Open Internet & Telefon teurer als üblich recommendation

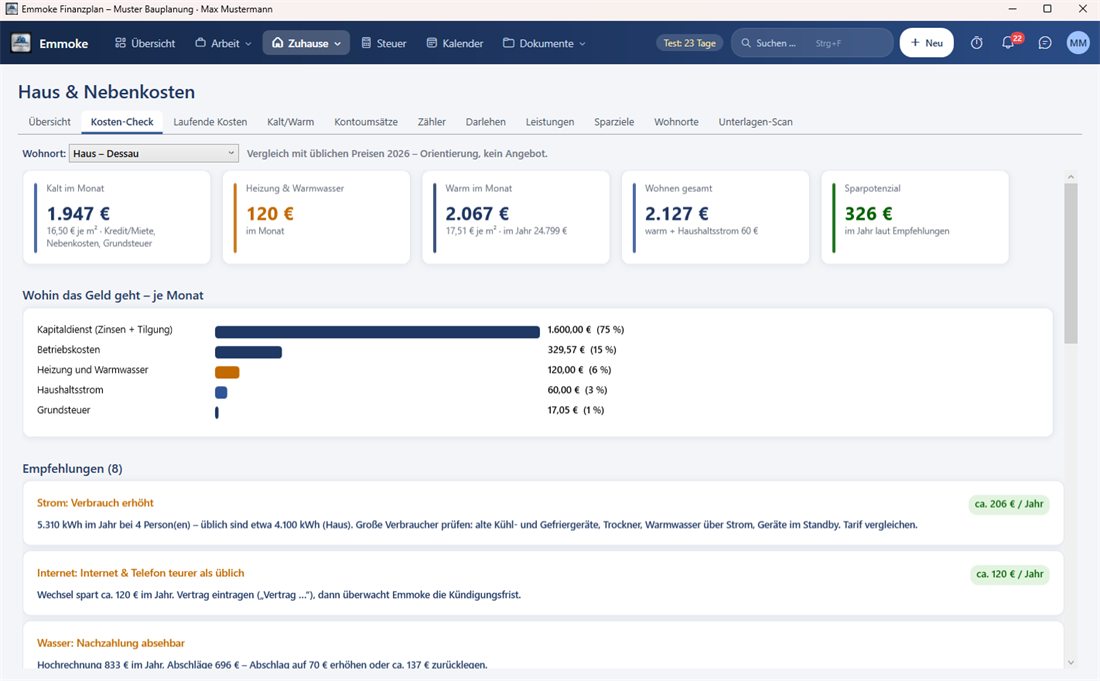coord(543,584)
